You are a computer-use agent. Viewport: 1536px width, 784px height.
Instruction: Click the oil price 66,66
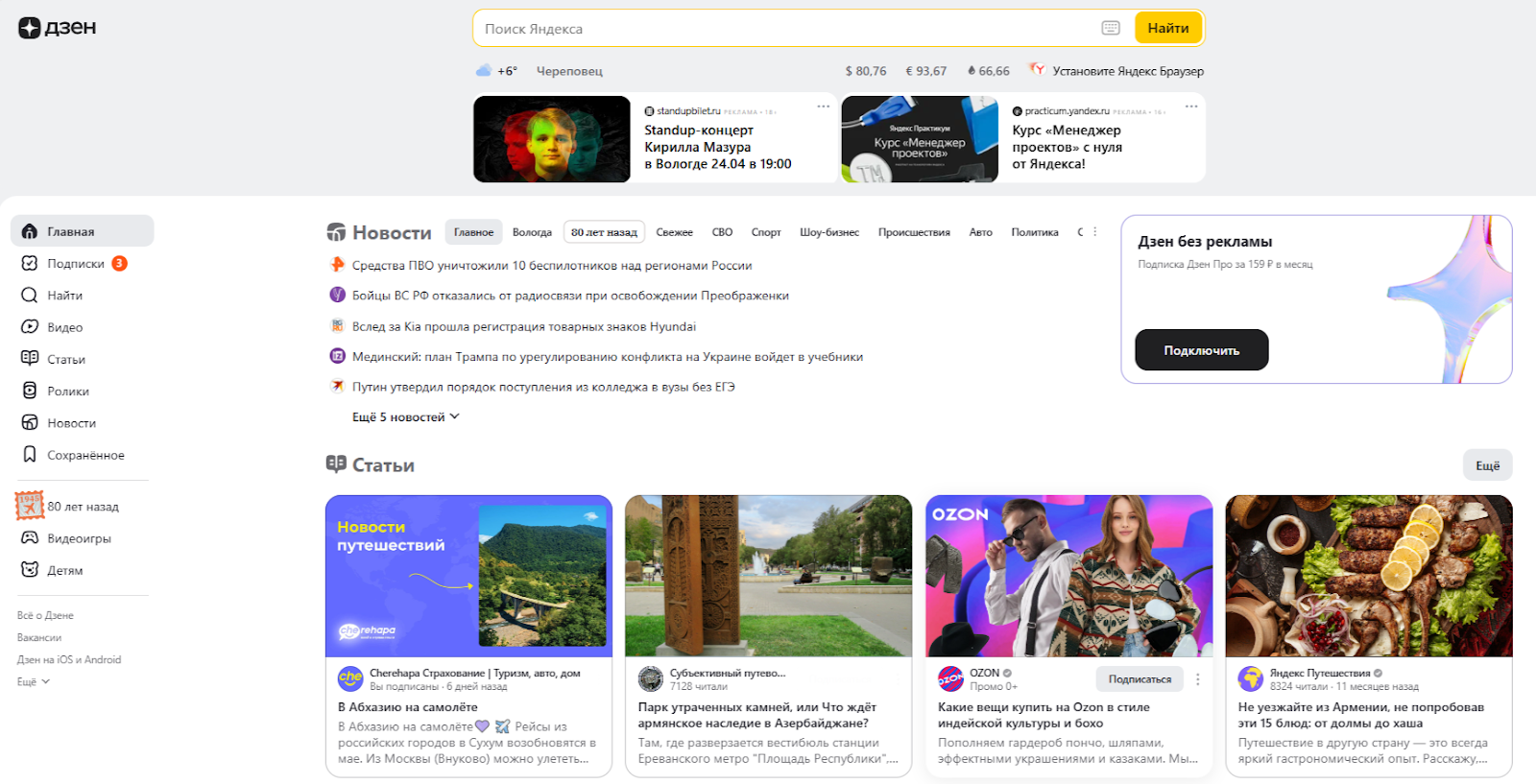988,71
